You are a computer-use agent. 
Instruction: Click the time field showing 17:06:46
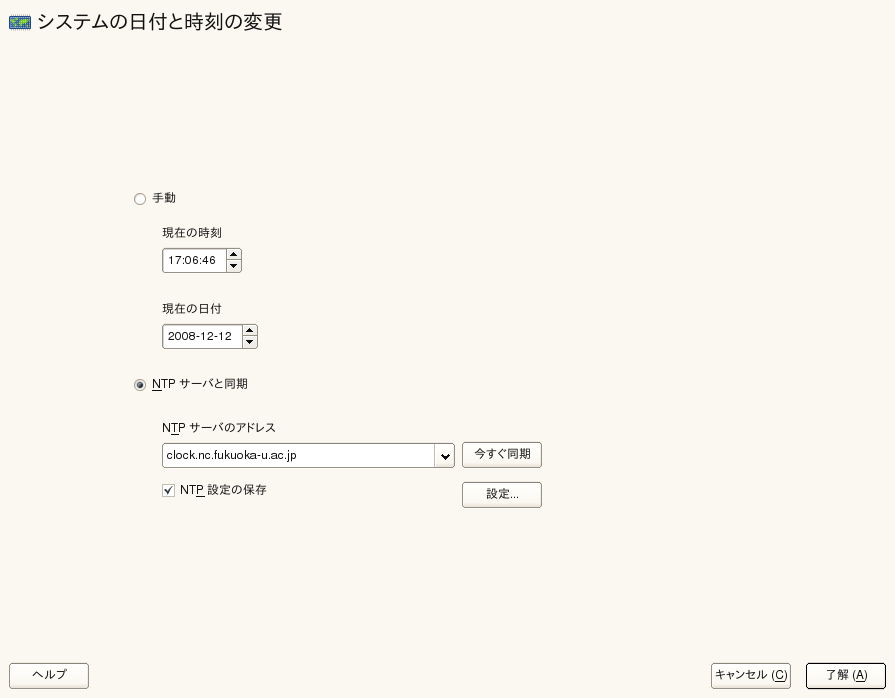(195, 260)
